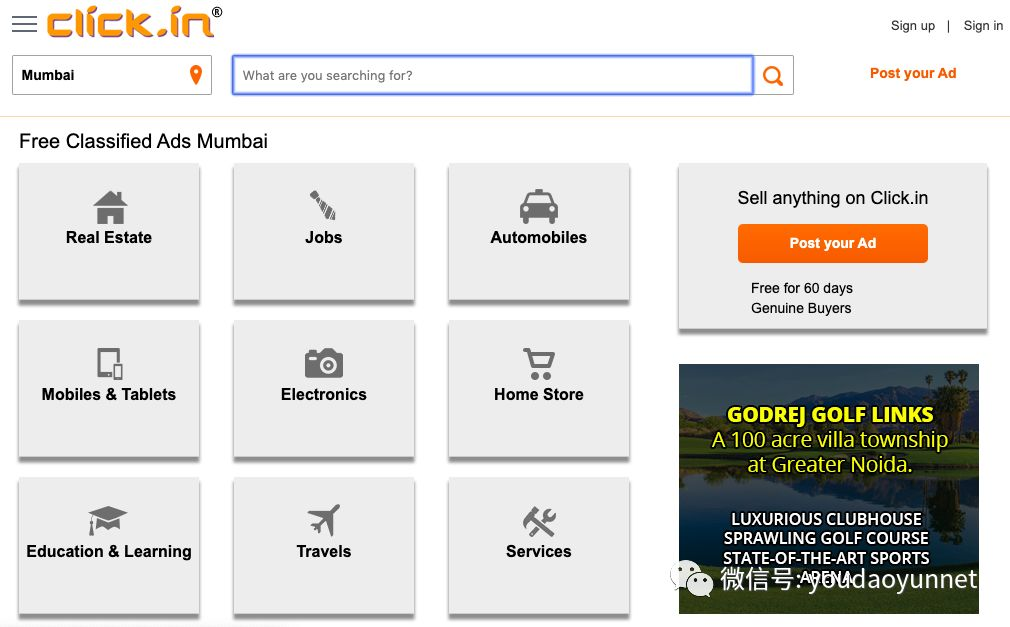
Task: Click the Post your Ad header link
Action: (912, 73)
